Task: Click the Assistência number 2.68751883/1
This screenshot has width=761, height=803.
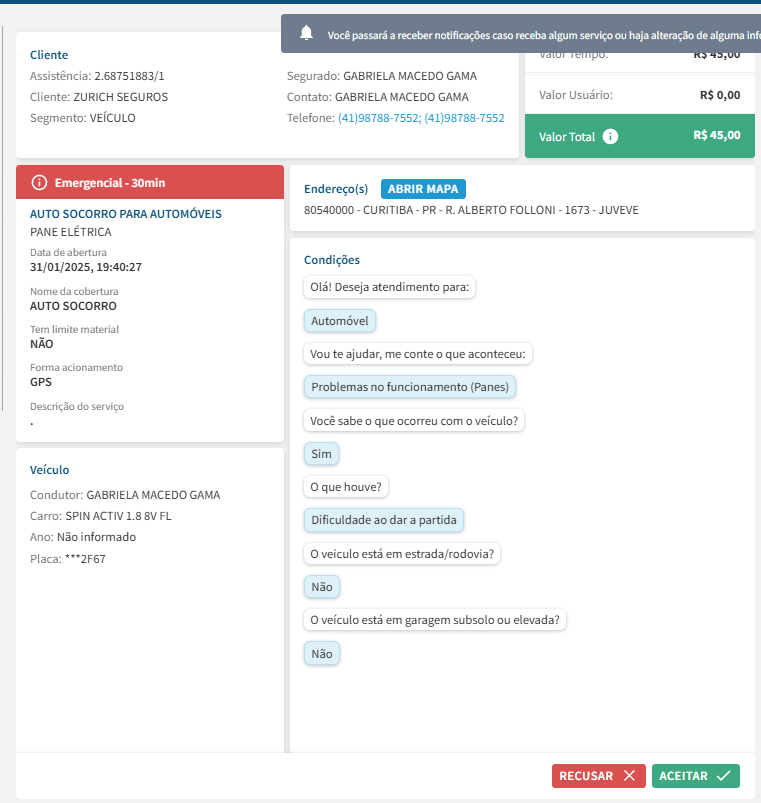Action: [x=129, y=76]
